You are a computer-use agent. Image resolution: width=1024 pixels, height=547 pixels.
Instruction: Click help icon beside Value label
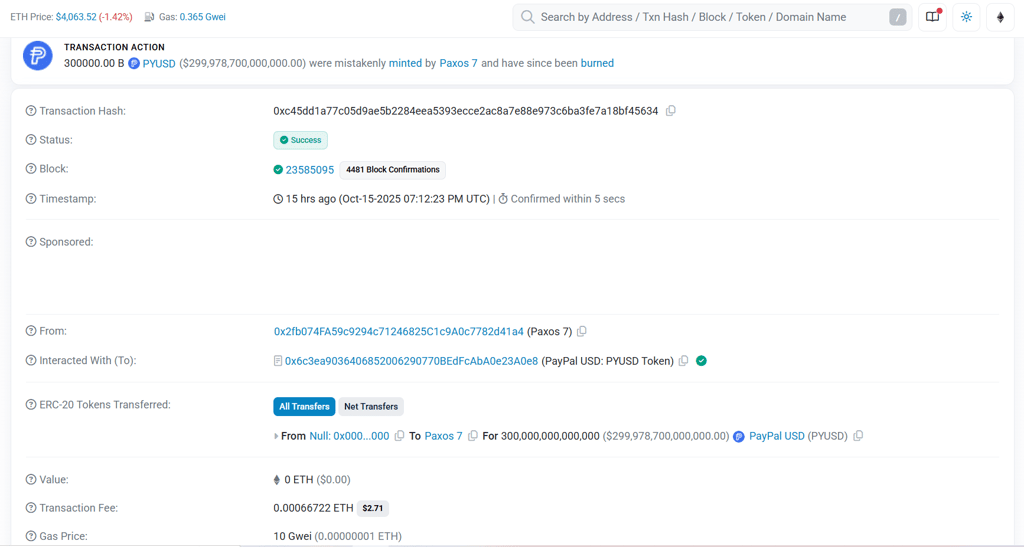(x=31, y=479)
